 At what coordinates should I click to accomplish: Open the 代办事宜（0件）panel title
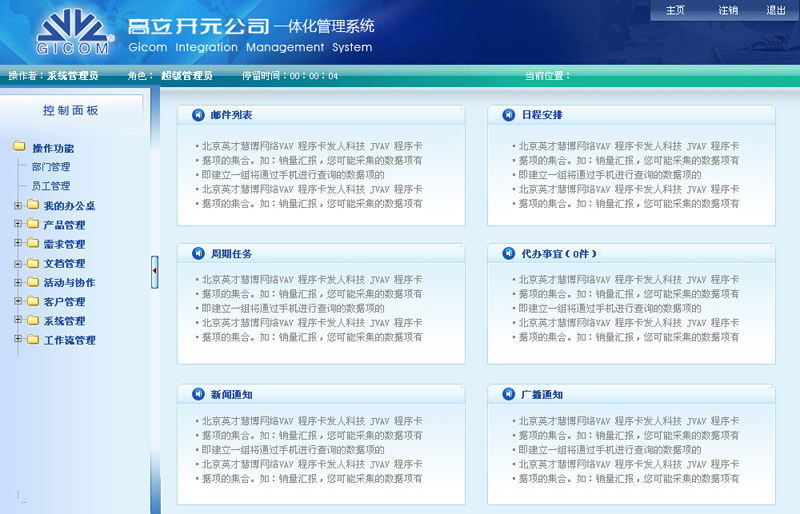tap(559, 254)
